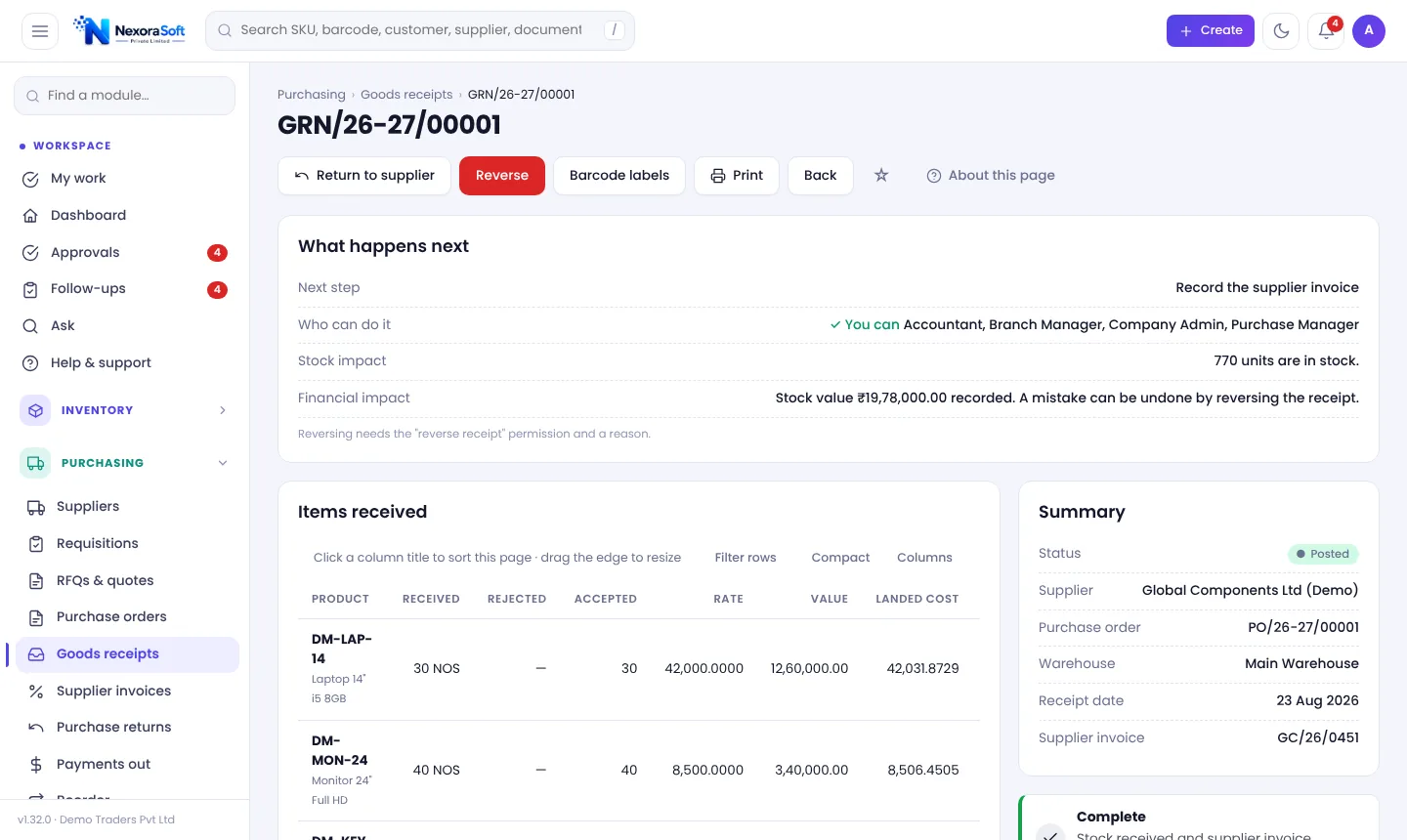Open Barcode labels
The width and height of the screenshot is (1407, 840).
pos(619,176)
